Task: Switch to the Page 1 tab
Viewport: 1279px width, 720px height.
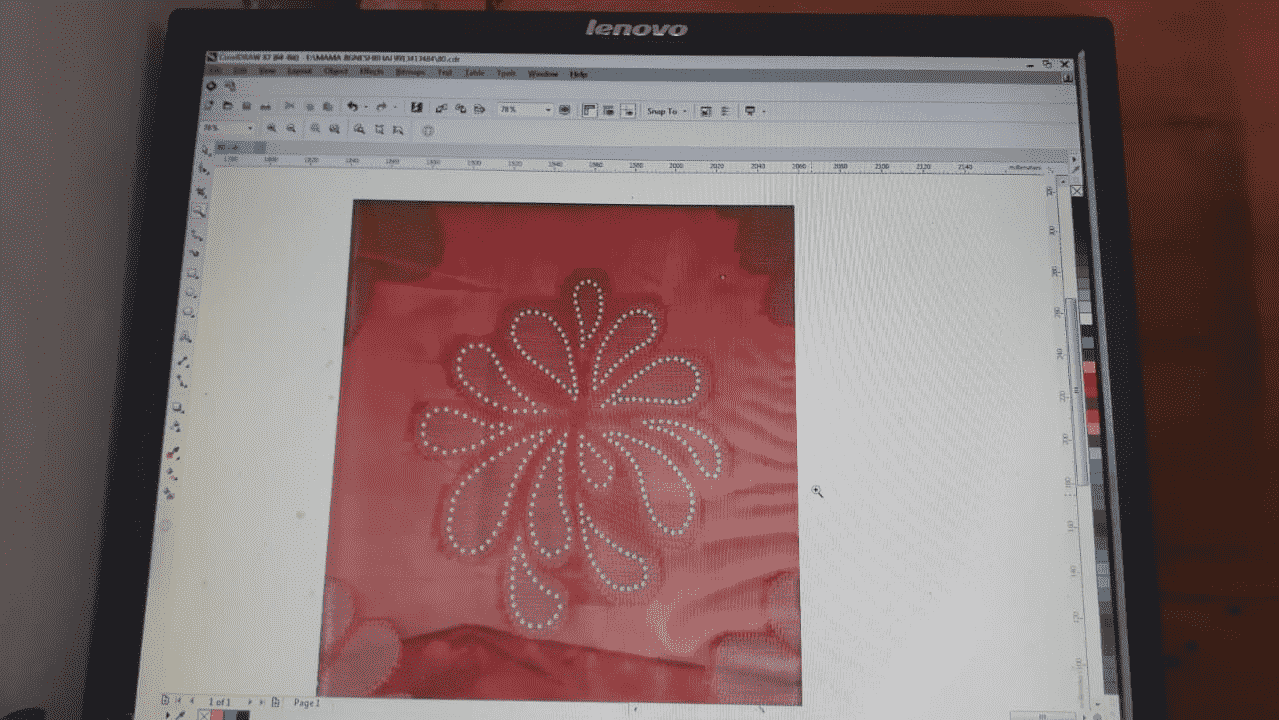Action: point(305,703)
